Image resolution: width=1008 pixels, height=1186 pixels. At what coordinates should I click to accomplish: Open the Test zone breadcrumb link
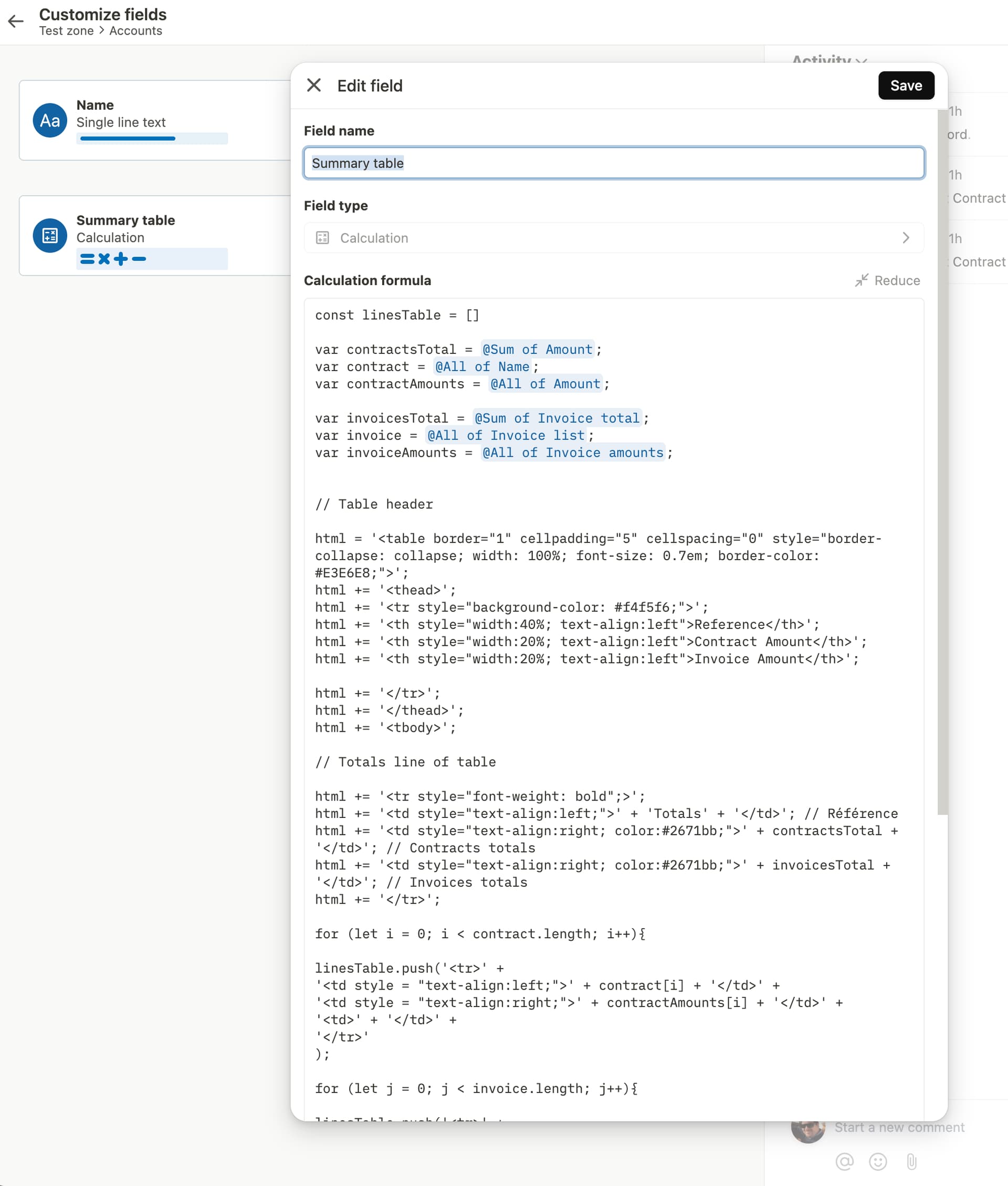coord(66,31)
